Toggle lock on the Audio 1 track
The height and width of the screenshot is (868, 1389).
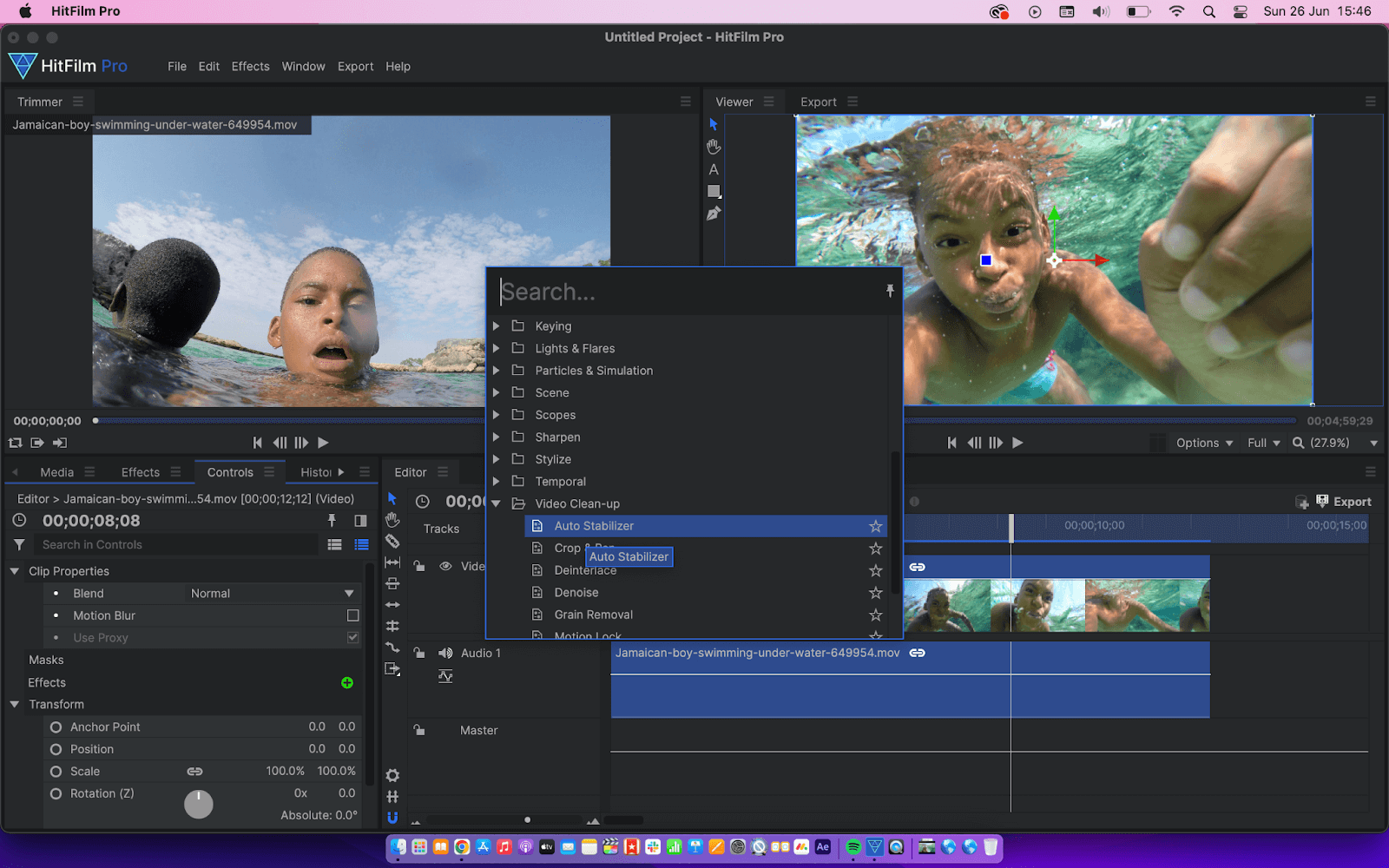pos(419,653)
